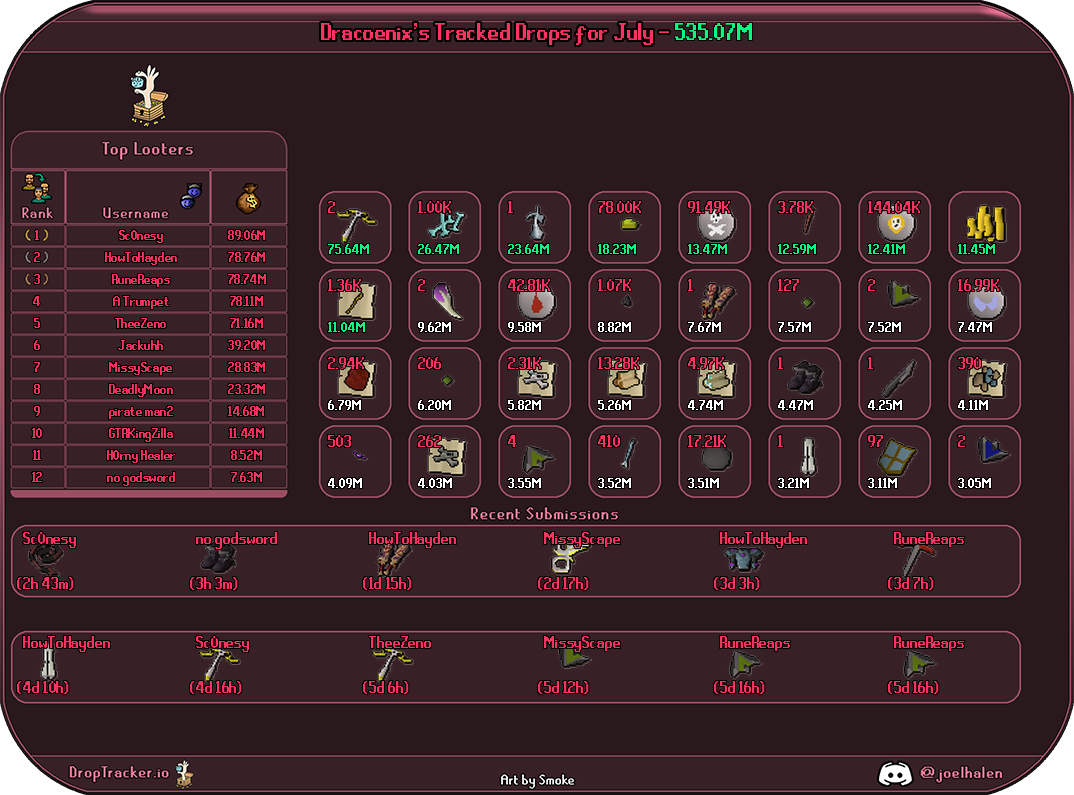Click the rune icon worth 12.41M
Viewport: 1074px width, 795px height.
tap(896, 224)
